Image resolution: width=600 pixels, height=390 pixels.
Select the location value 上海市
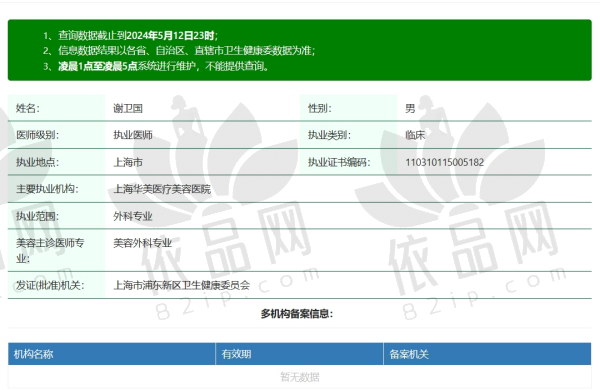click(x=128, y=162)
